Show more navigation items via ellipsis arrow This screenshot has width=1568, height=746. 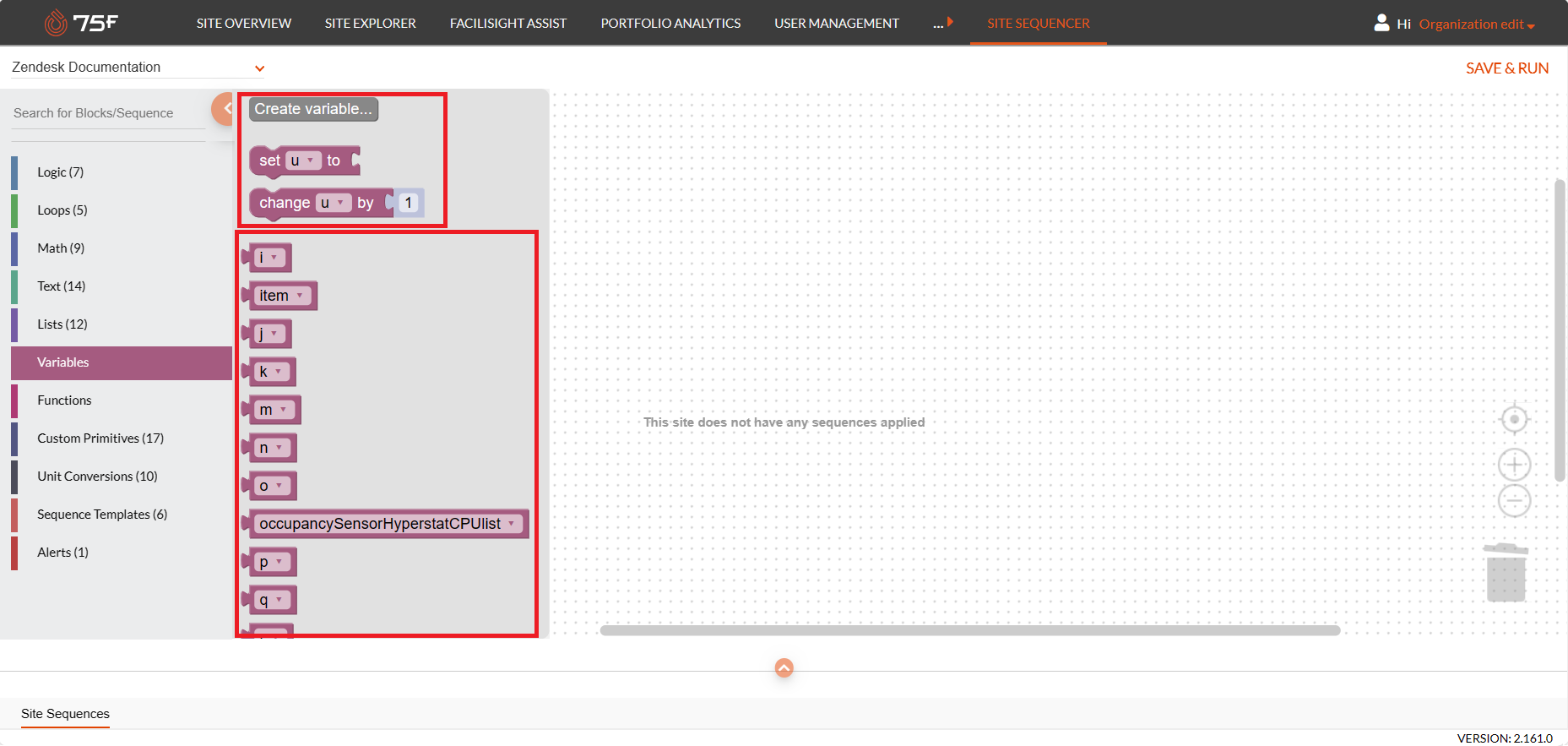[x=943, y=23]
